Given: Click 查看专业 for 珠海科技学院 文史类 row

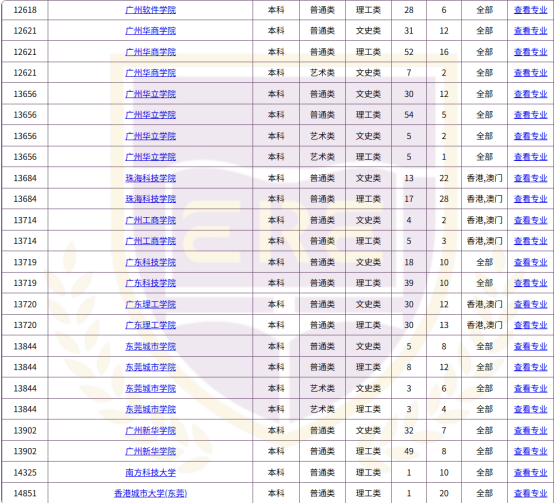Looking at the screenshot, I should (x=530, y=178).
